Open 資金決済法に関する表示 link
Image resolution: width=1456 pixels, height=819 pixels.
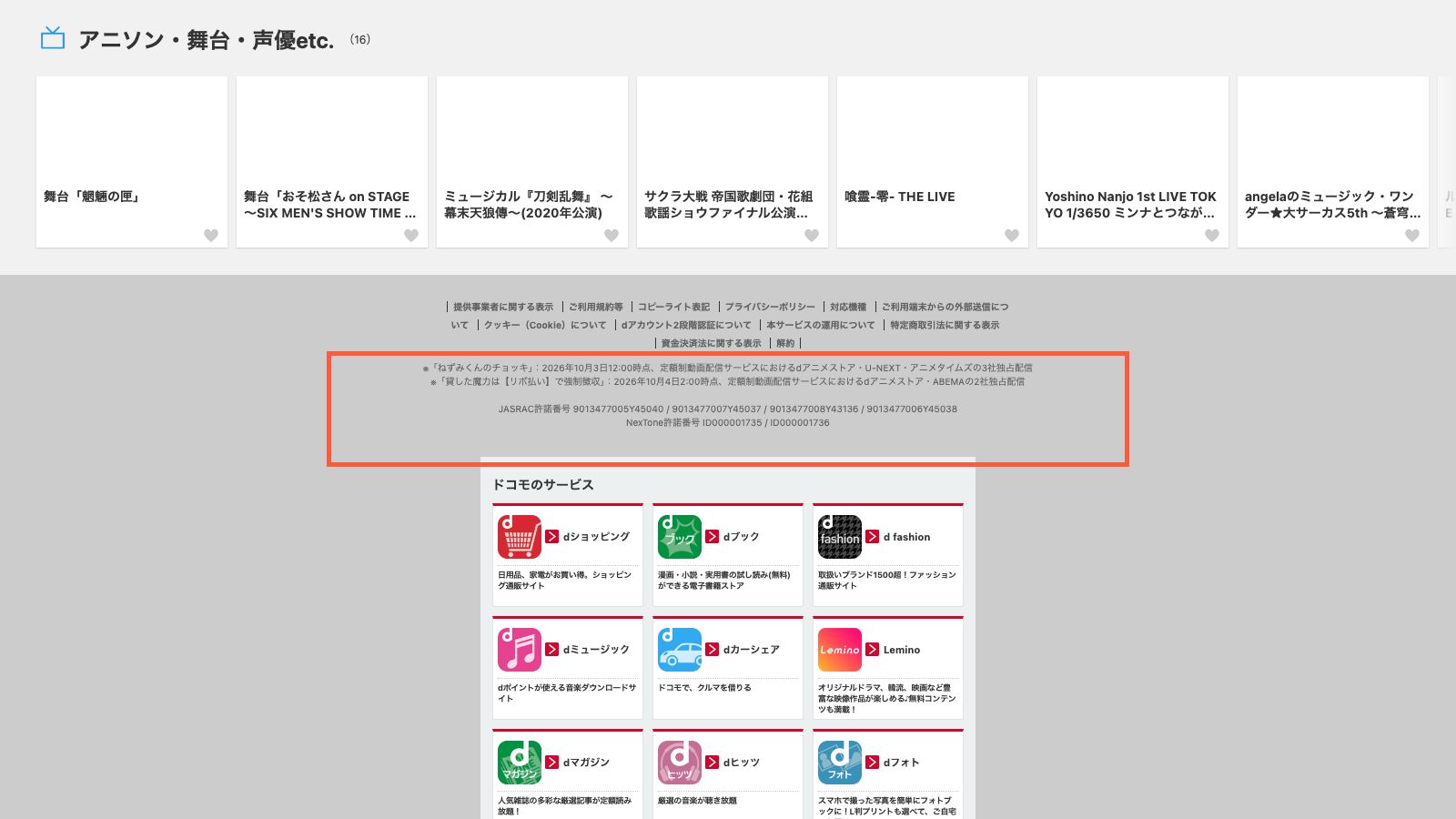click(x=712, y=344)
